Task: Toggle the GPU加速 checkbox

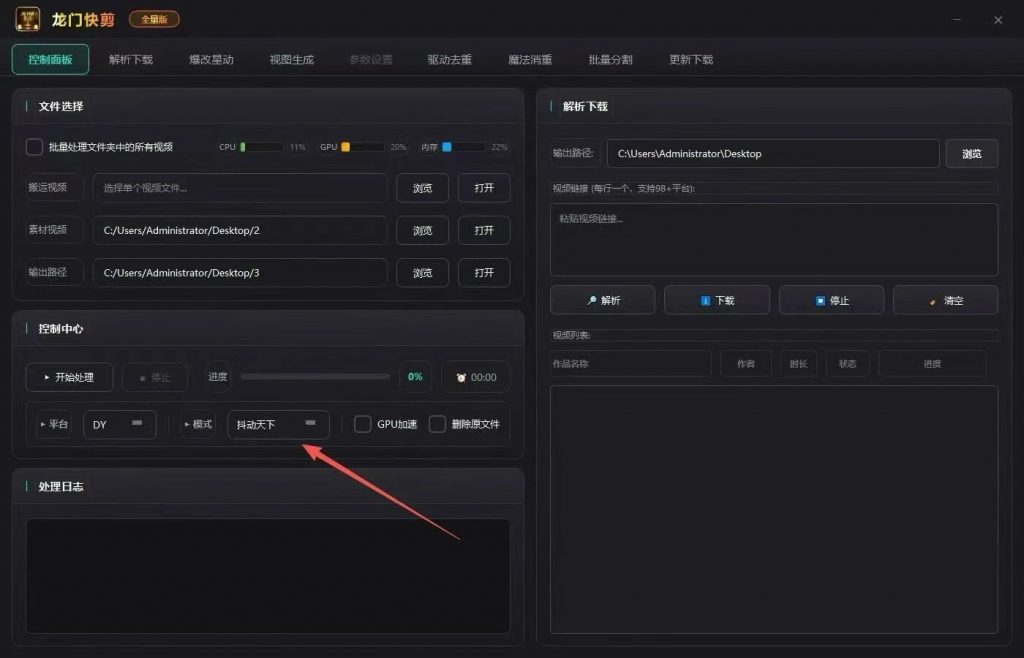Action: [363, 424]
